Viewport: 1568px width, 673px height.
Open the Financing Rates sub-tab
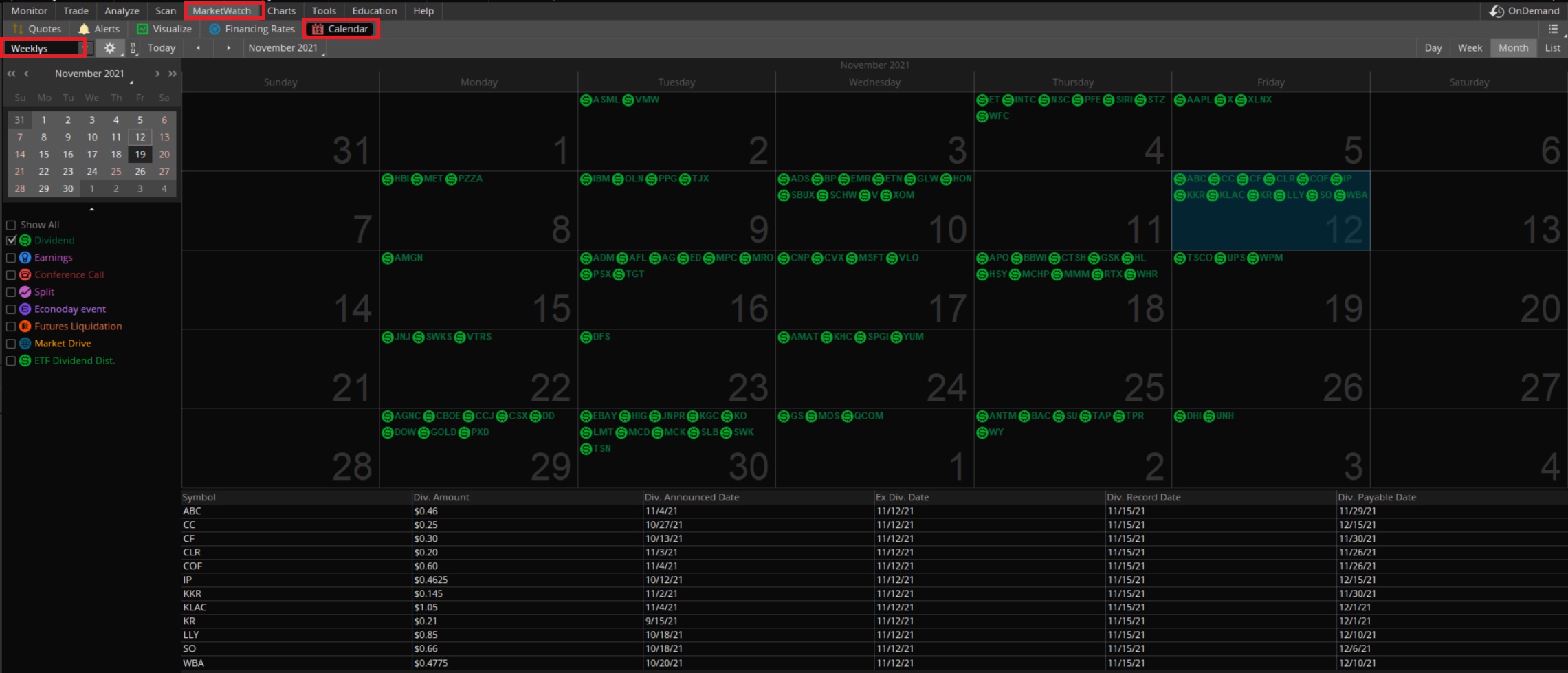252,29
